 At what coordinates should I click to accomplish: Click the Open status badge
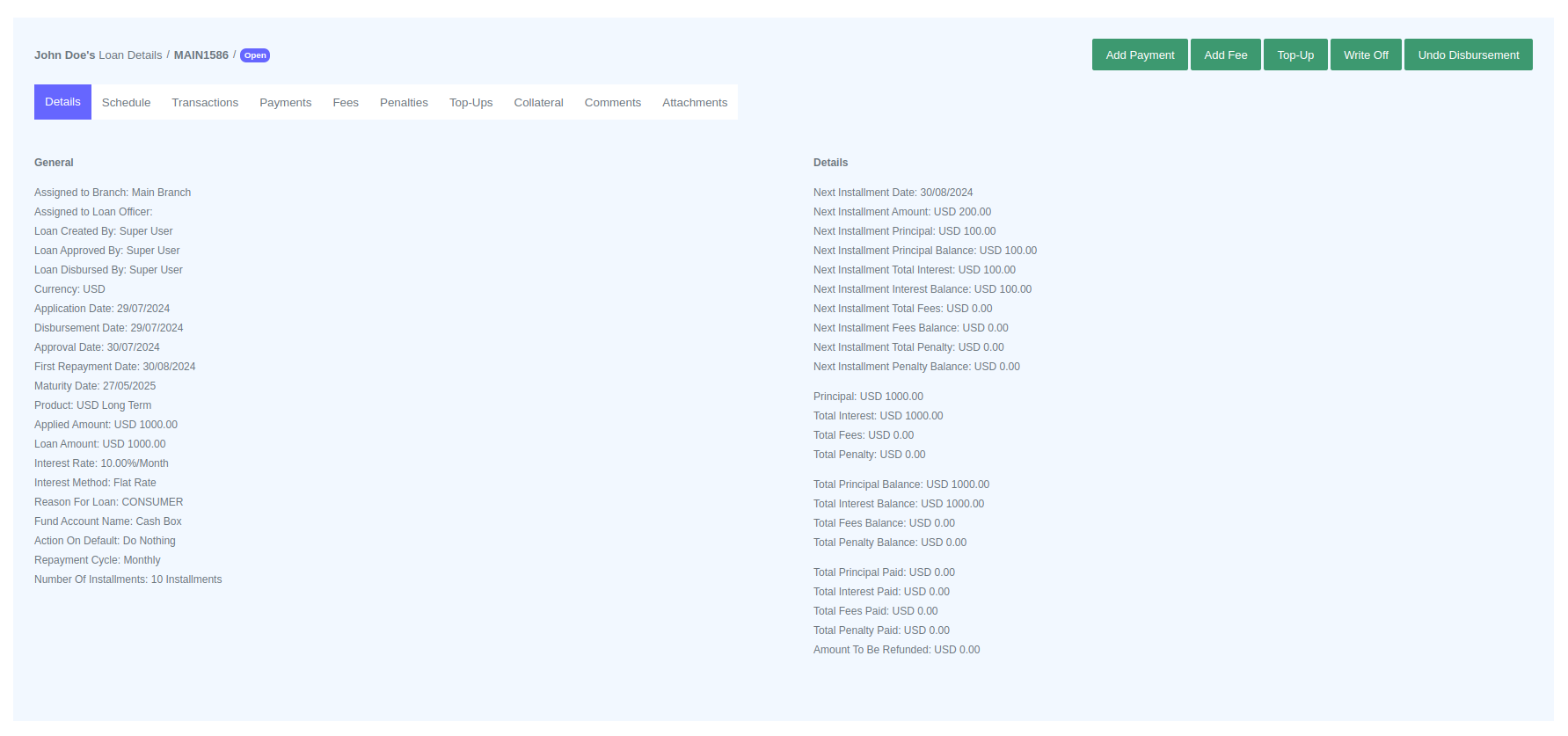click(255, 55)
